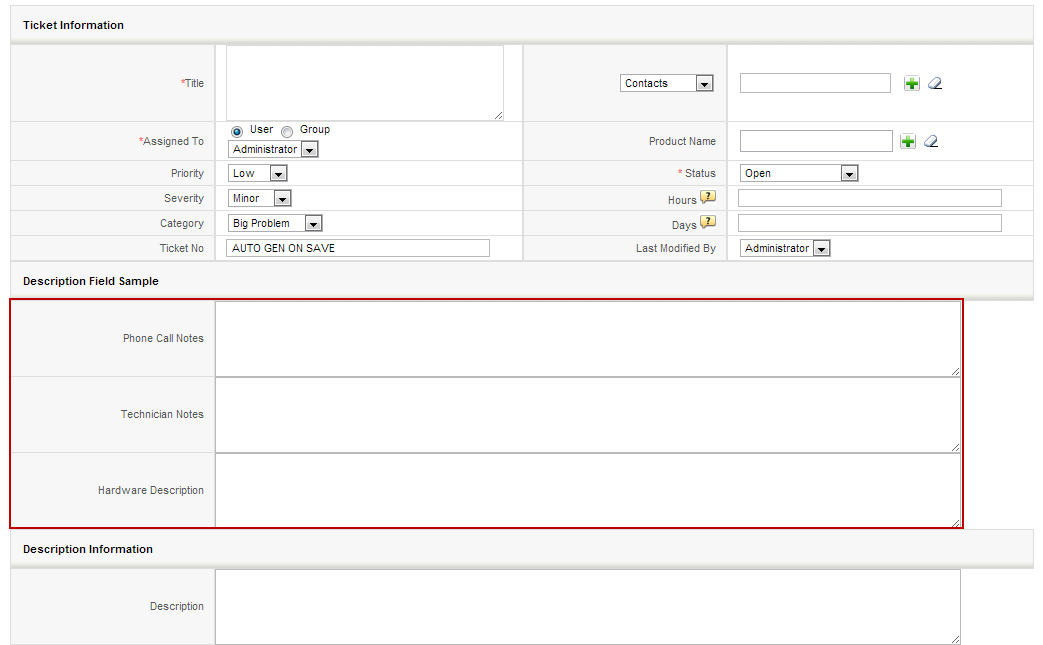Click the green plus icon beside Contacts field
Viewport: 1043px width, 645px height.
(911, 84)
